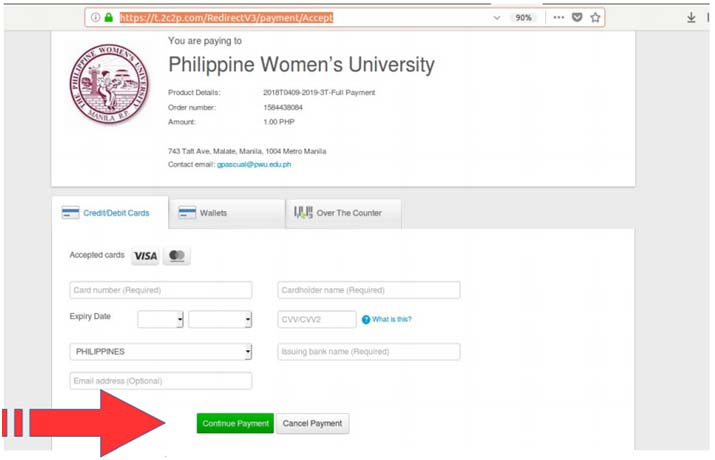Select the 2c2p payment URL text
The height and width of the screenshot is (460, 715).
pyautogui.click(x=226, y=18)
